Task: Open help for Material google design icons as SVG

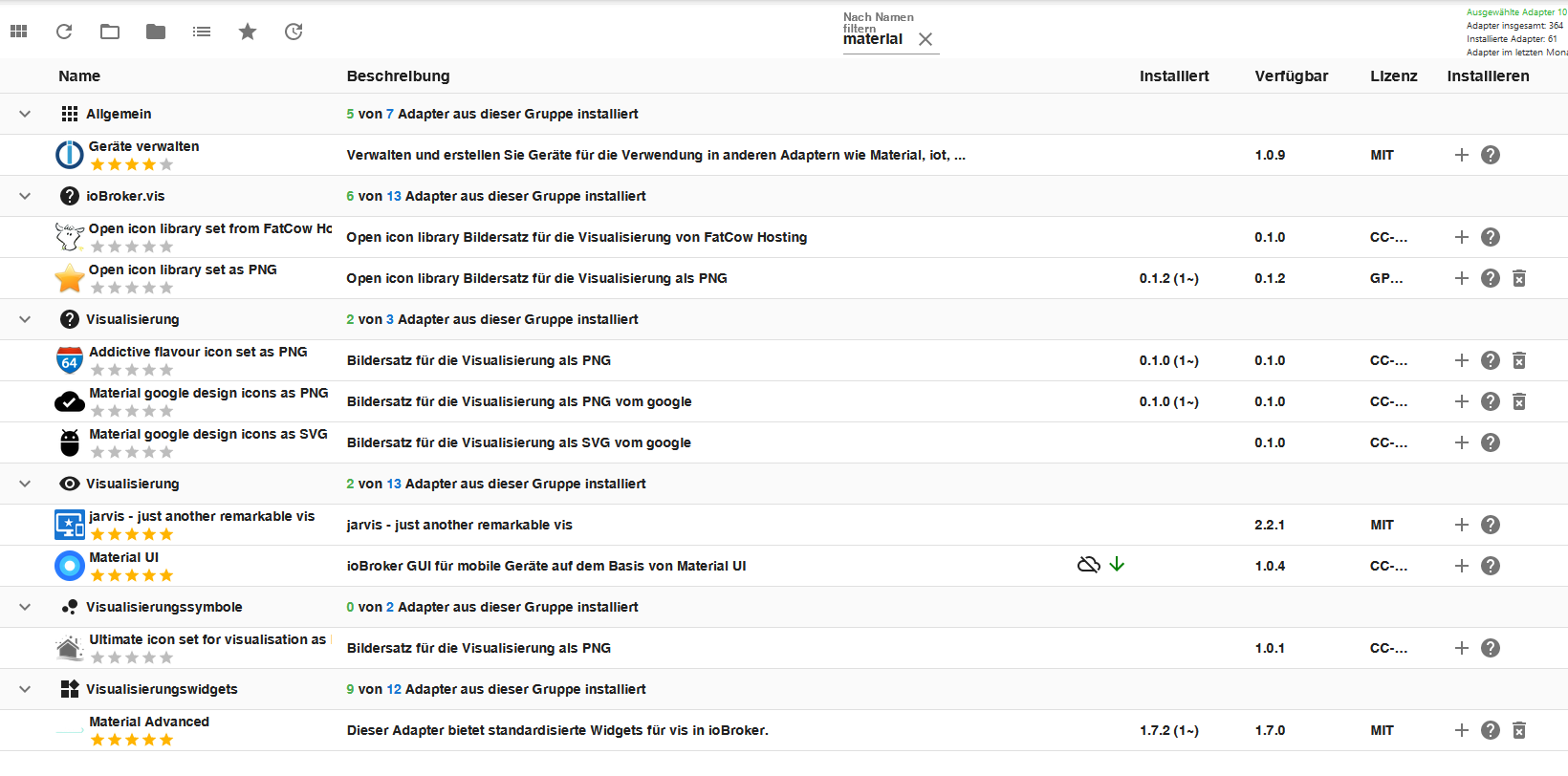Action: click(x=1491, y=442)
